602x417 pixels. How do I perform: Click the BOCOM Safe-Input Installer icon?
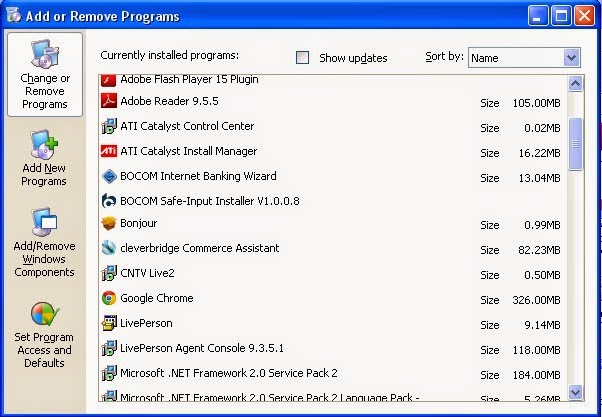[x=109, y=201]
